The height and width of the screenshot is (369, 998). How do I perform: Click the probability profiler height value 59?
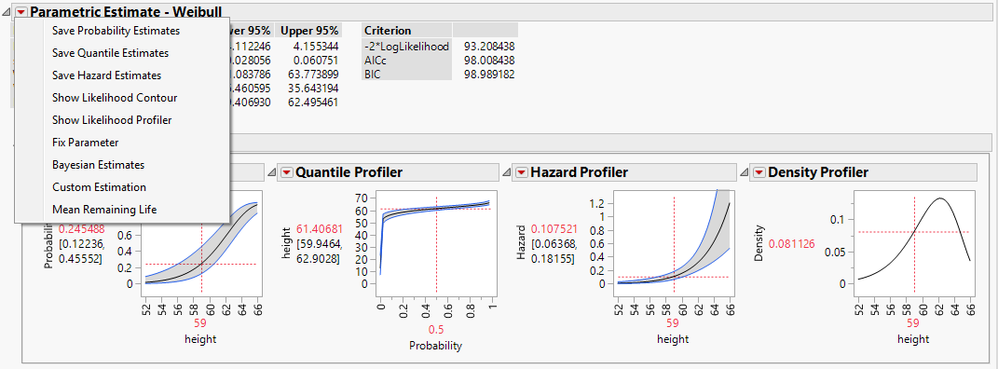click(200, 323)
